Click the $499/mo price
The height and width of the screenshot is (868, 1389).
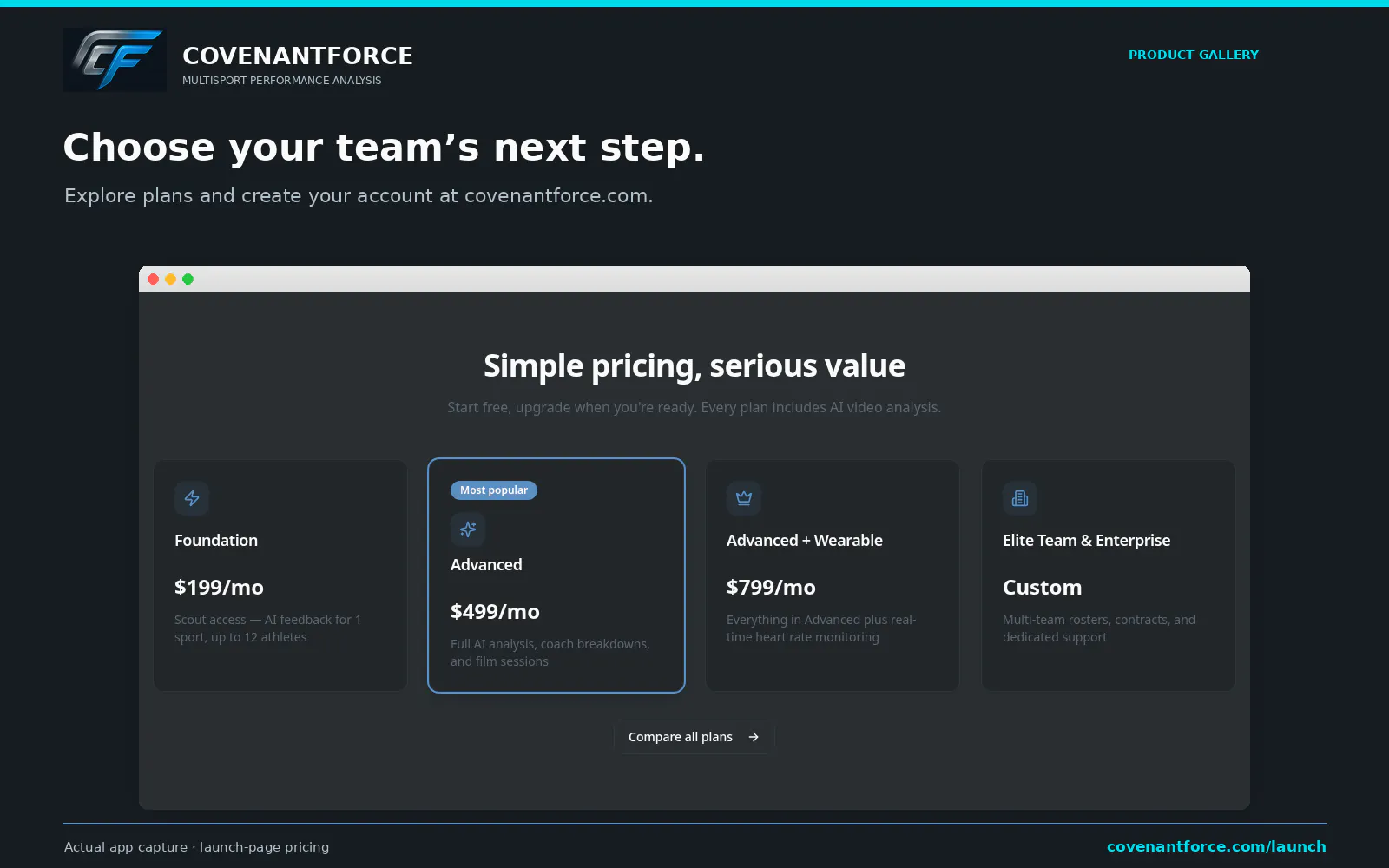(495, 612)
